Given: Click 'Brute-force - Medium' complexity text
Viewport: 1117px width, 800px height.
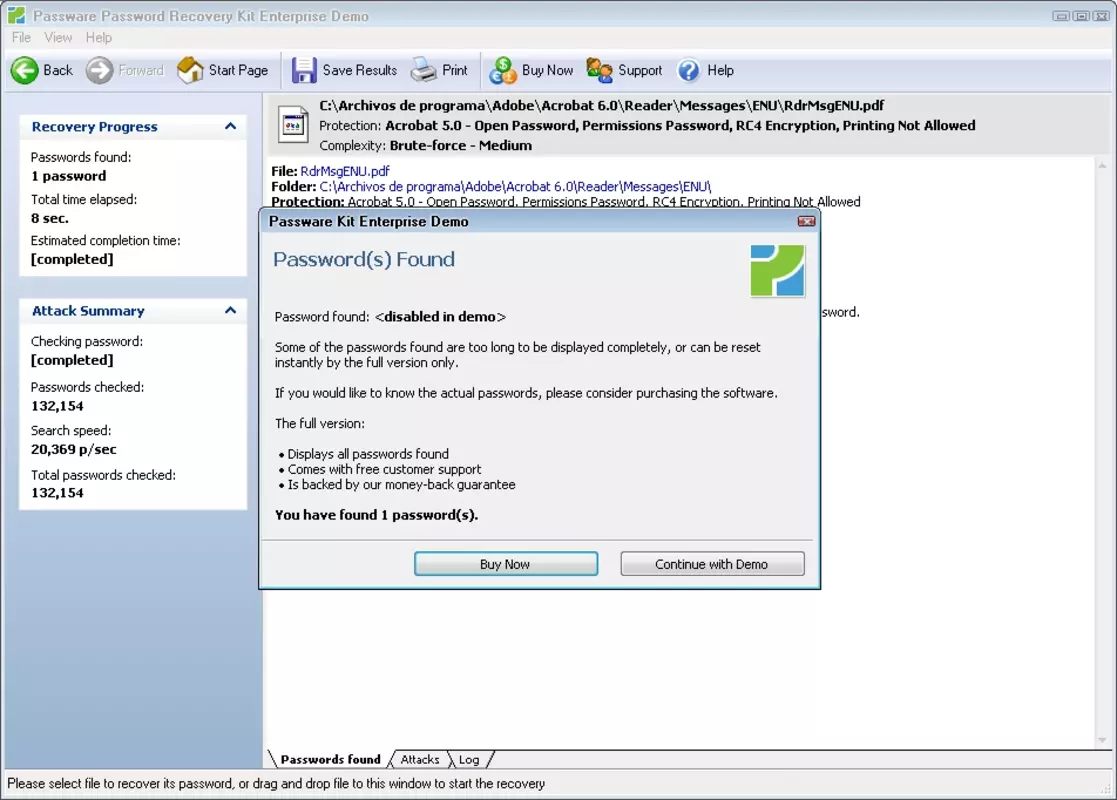Looking at the screenshot, I should (460, 145).
